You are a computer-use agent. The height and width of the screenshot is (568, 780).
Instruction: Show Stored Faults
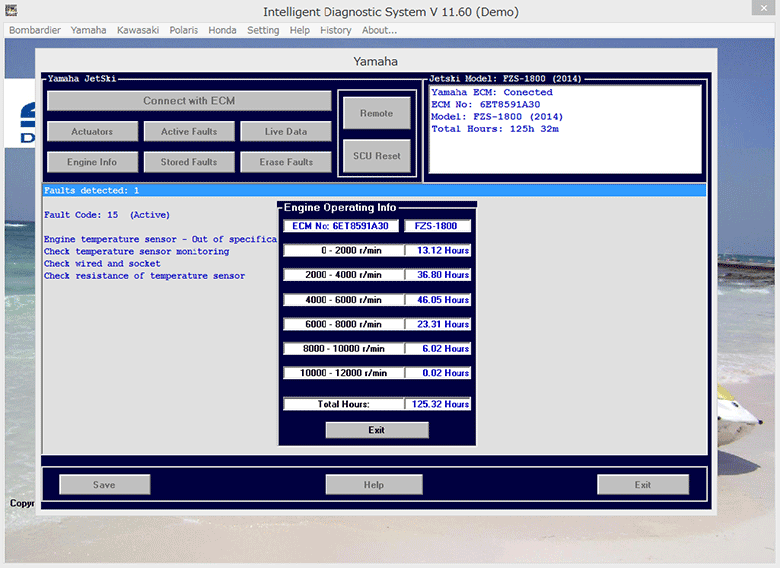pyautogui.click(x=189, y=162)
